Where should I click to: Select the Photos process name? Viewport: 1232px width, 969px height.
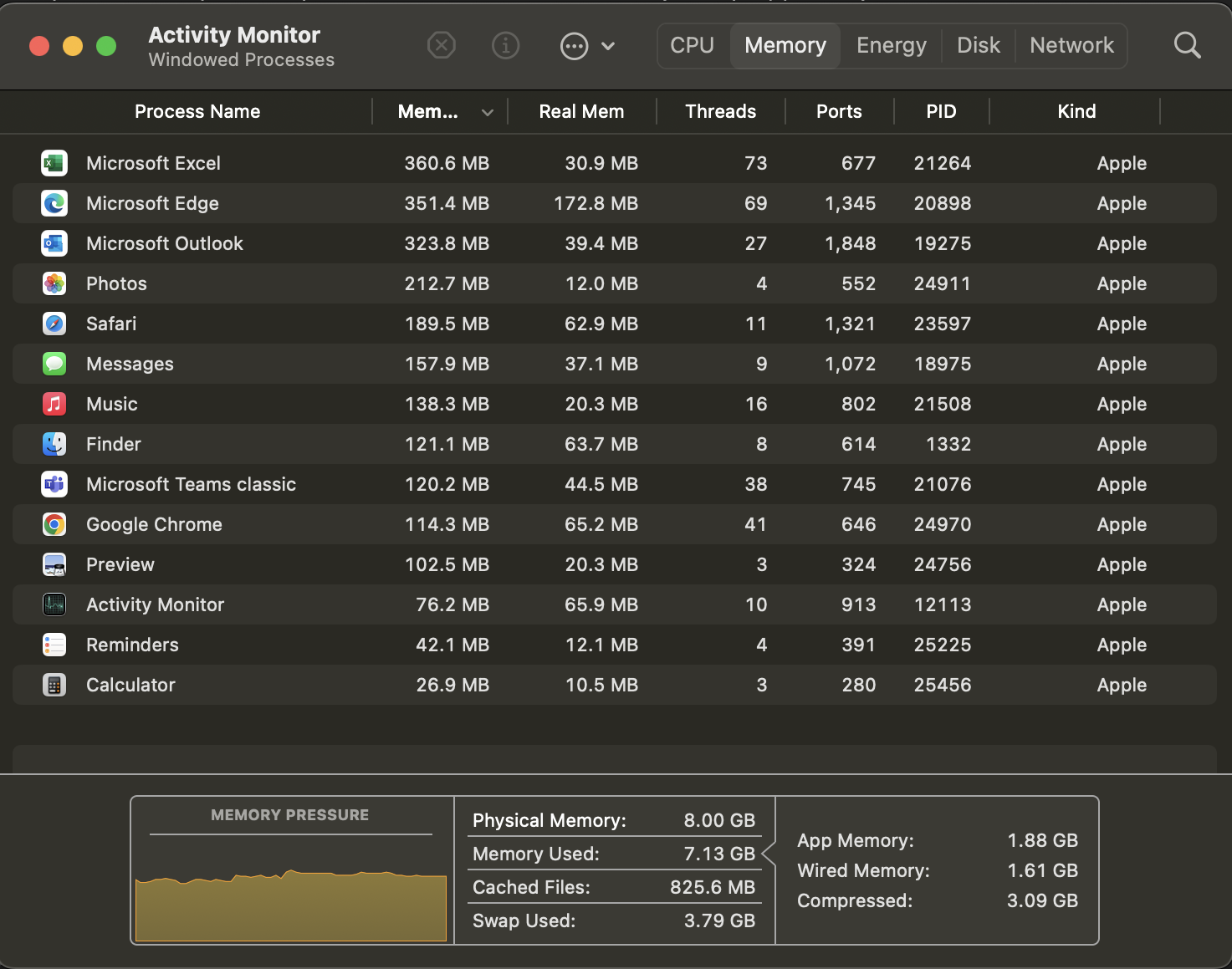[x=116, y=283]
